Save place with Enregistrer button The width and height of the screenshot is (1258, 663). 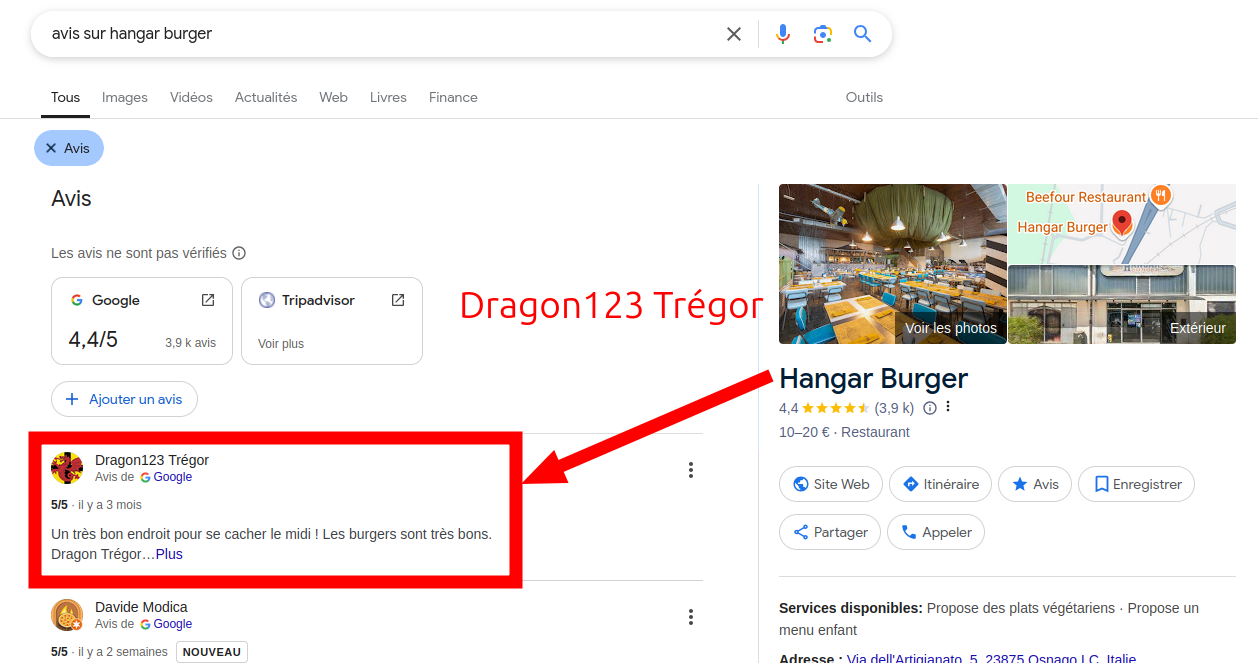[x=1137, y=484]
